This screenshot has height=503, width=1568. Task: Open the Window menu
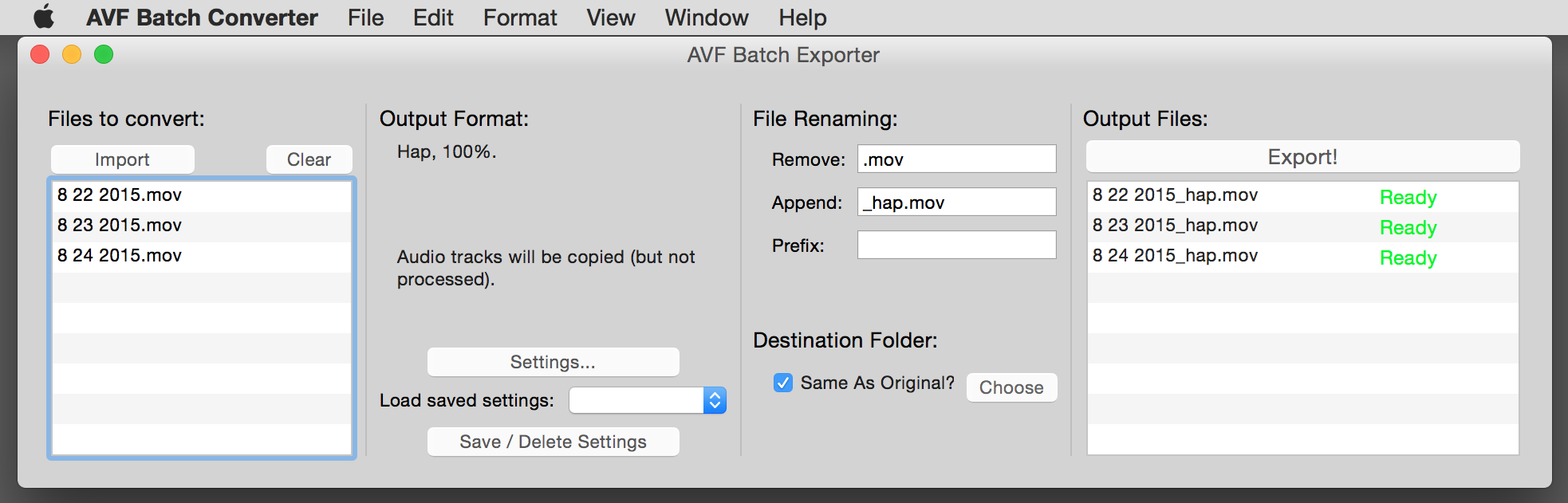click(x=707, y=18)
